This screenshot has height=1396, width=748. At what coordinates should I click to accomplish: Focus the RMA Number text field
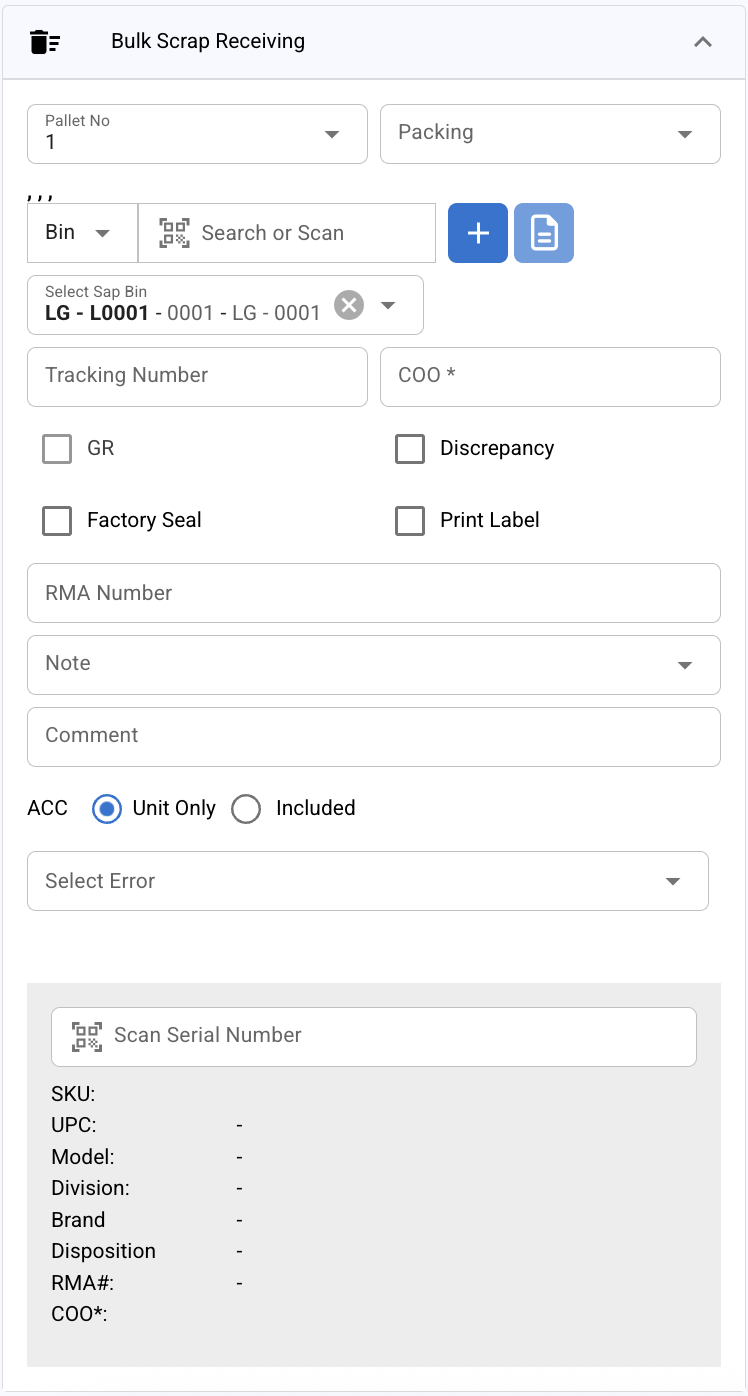(373, 593)
